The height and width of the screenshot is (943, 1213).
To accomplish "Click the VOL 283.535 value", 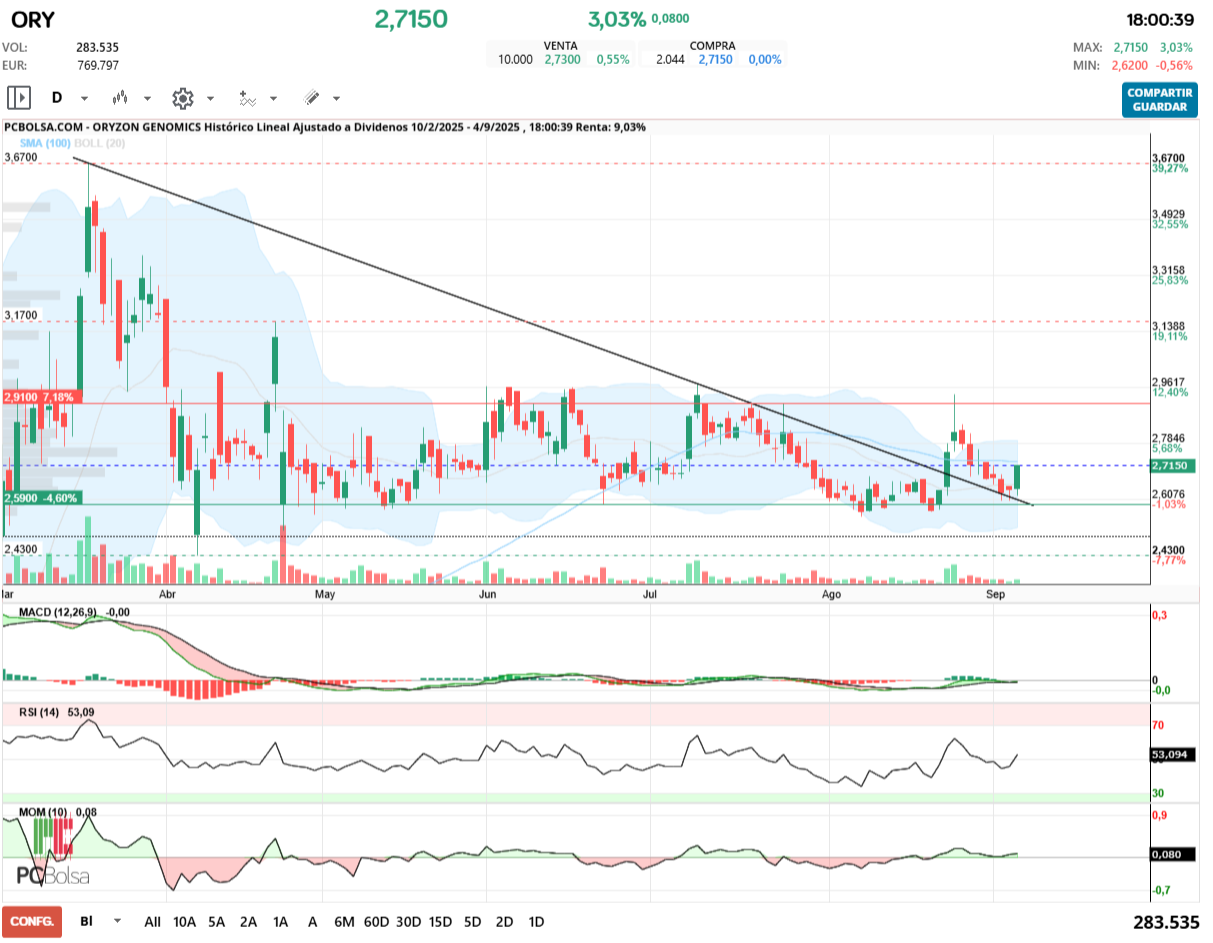I will click(97, 47).
